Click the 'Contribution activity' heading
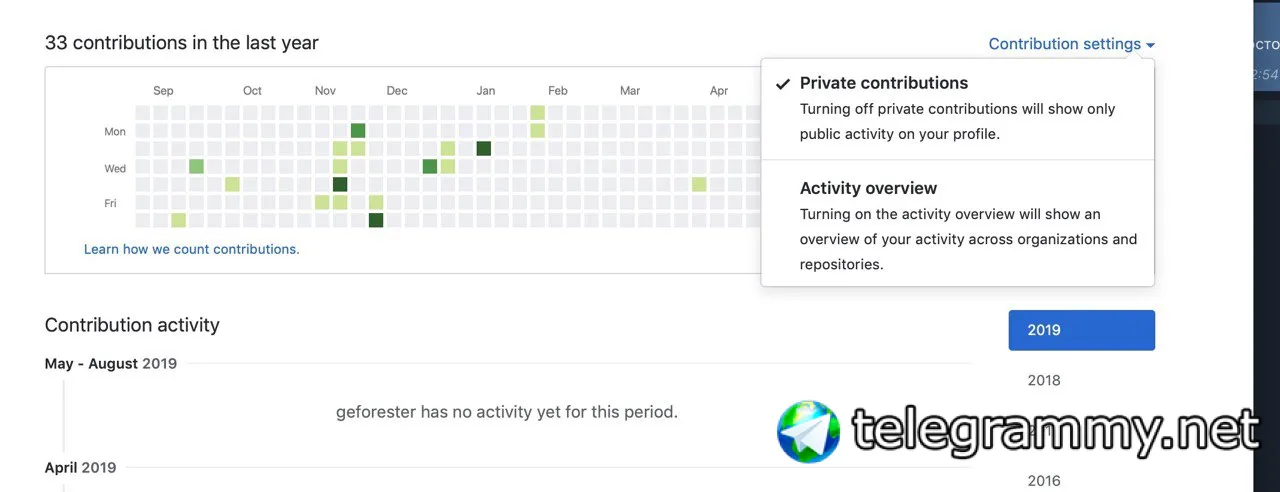Viewport: 1280px width, 492px height. click(x=132, y=325)
